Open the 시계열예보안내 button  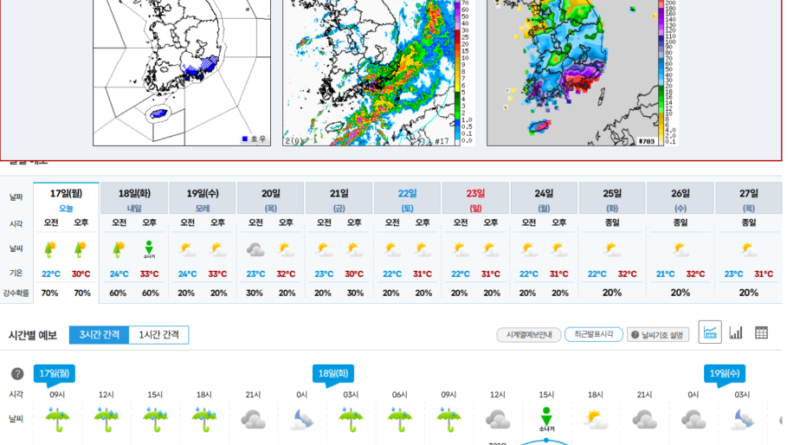529,335
